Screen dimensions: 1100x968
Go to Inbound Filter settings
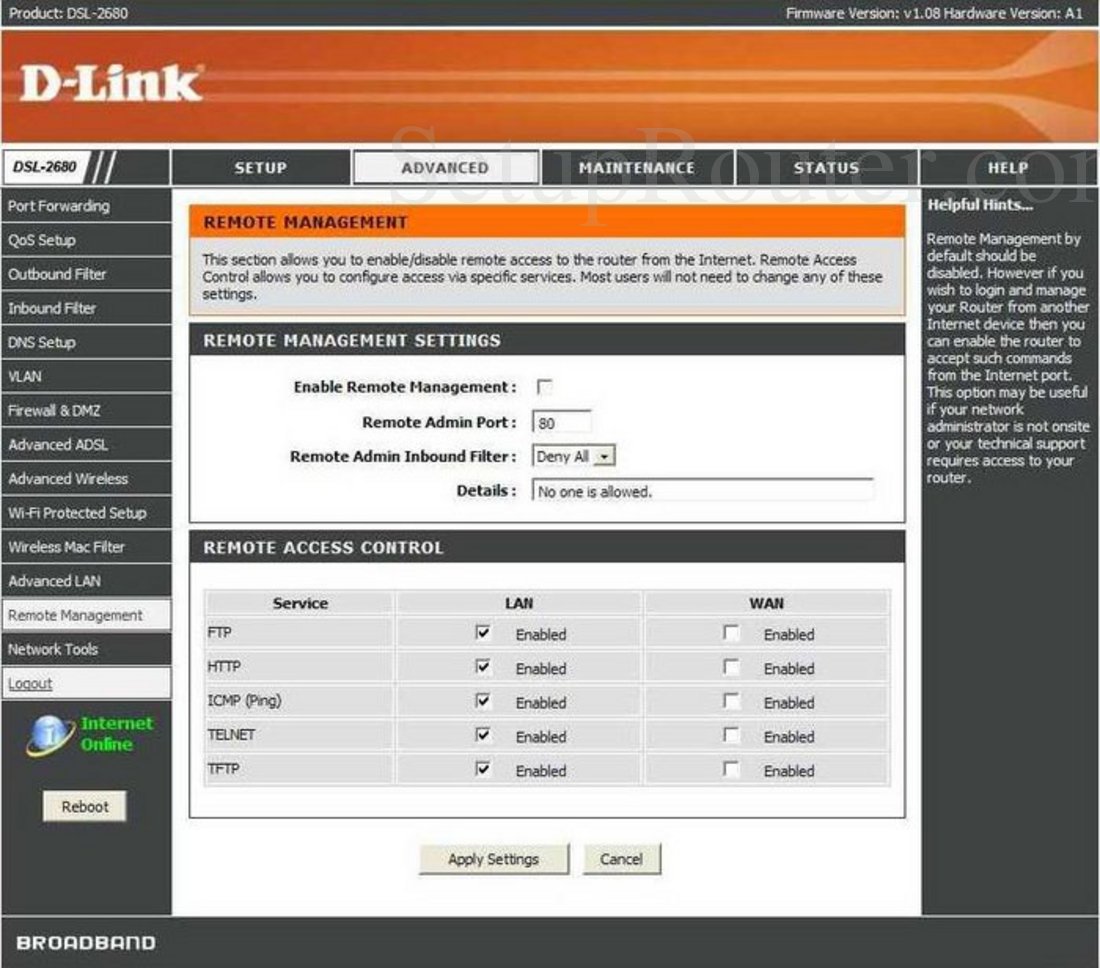tap(86, 309)
